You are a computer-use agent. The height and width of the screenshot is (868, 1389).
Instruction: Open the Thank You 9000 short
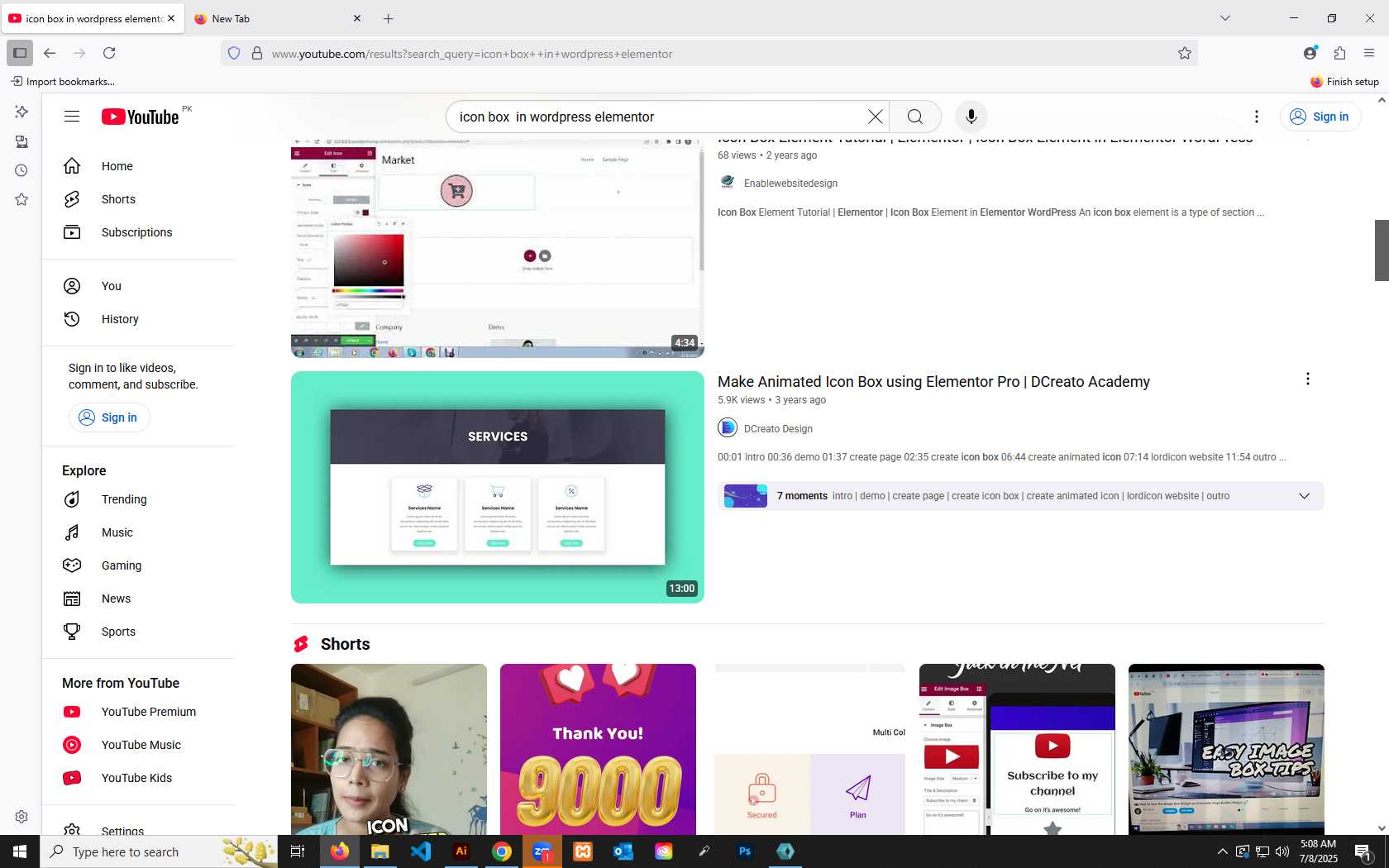(x=598, y=749)
